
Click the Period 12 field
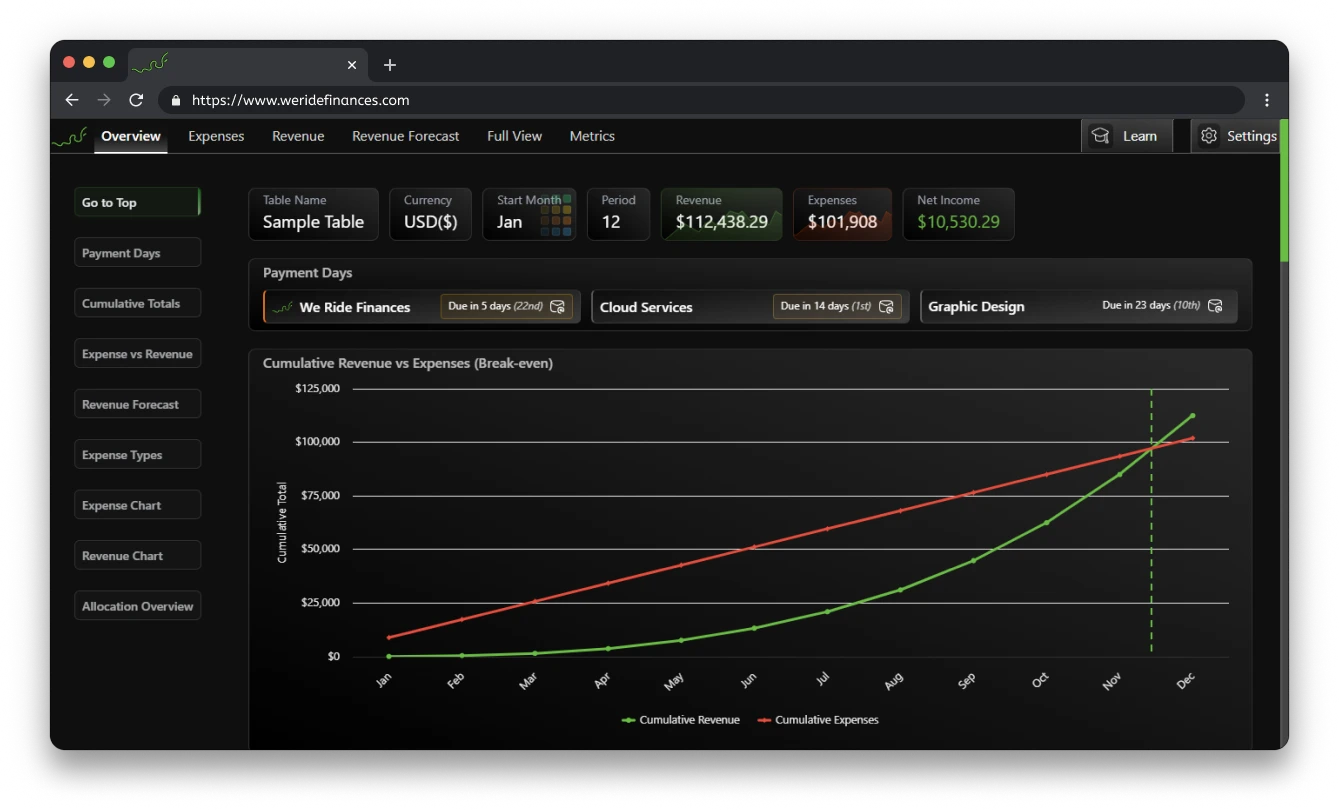pos(618,214)
